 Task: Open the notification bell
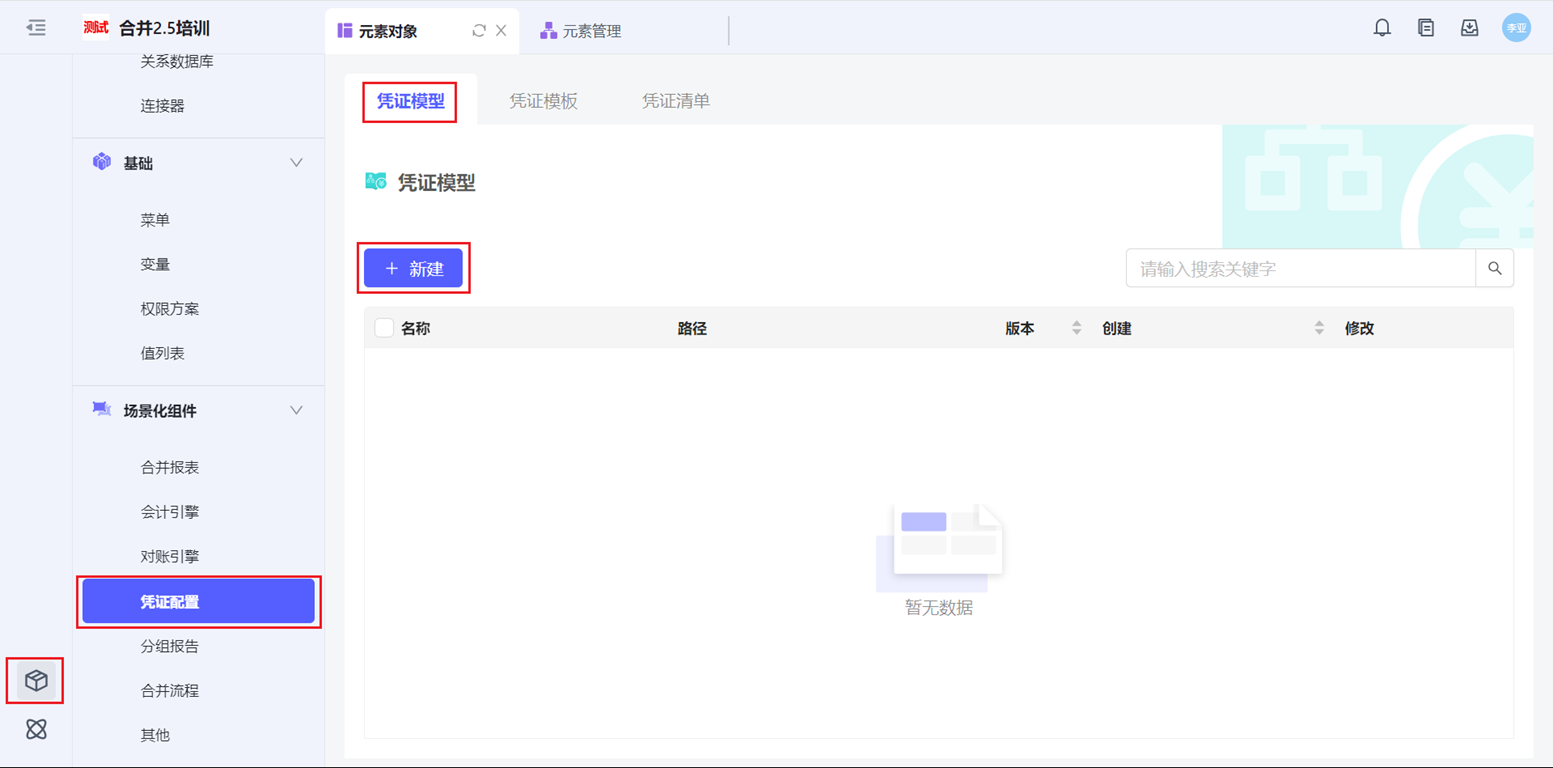[1382, 28]
